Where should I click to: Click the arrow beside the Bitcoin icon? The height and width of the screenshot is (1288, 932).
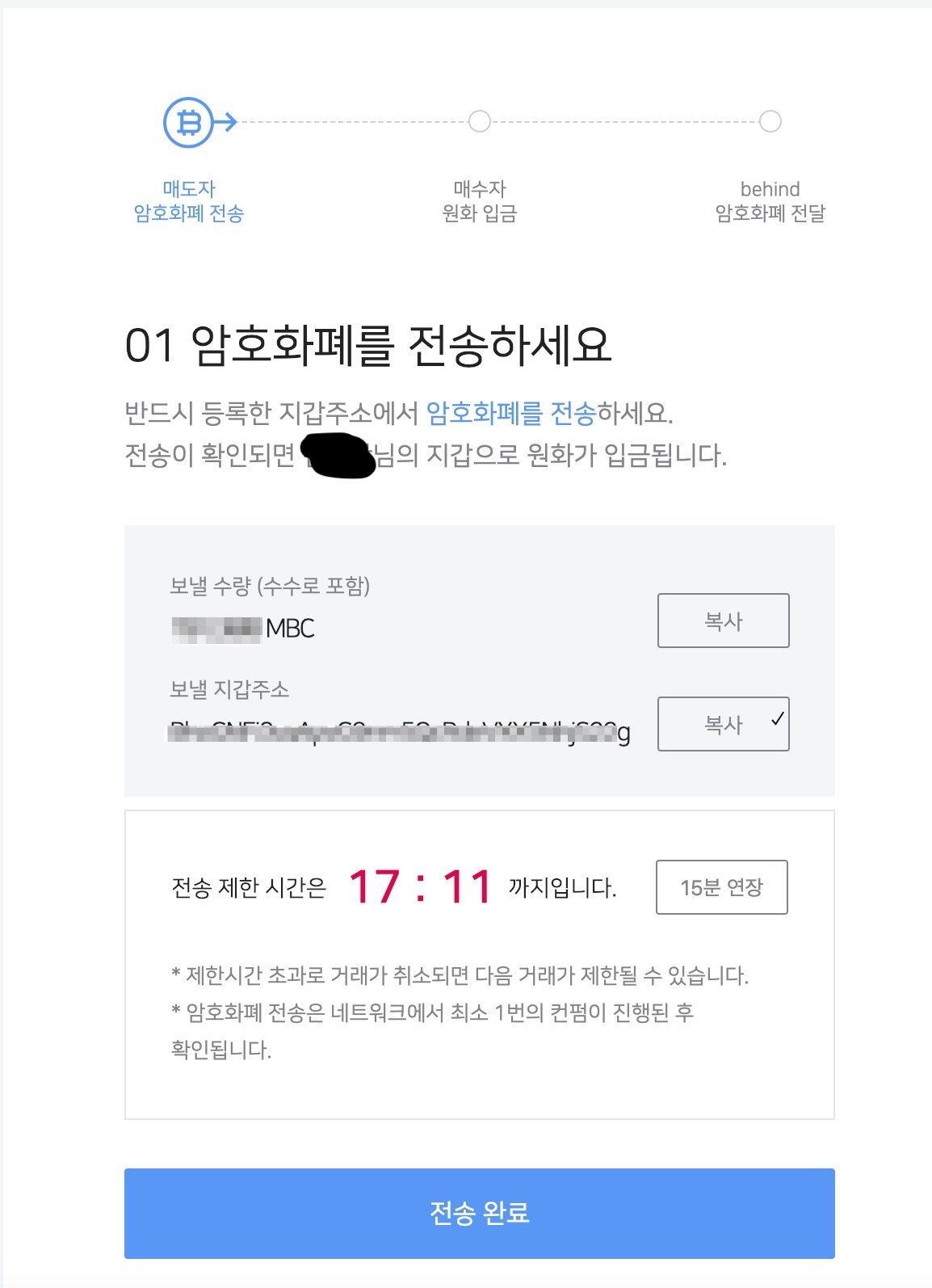click(225, 122)
